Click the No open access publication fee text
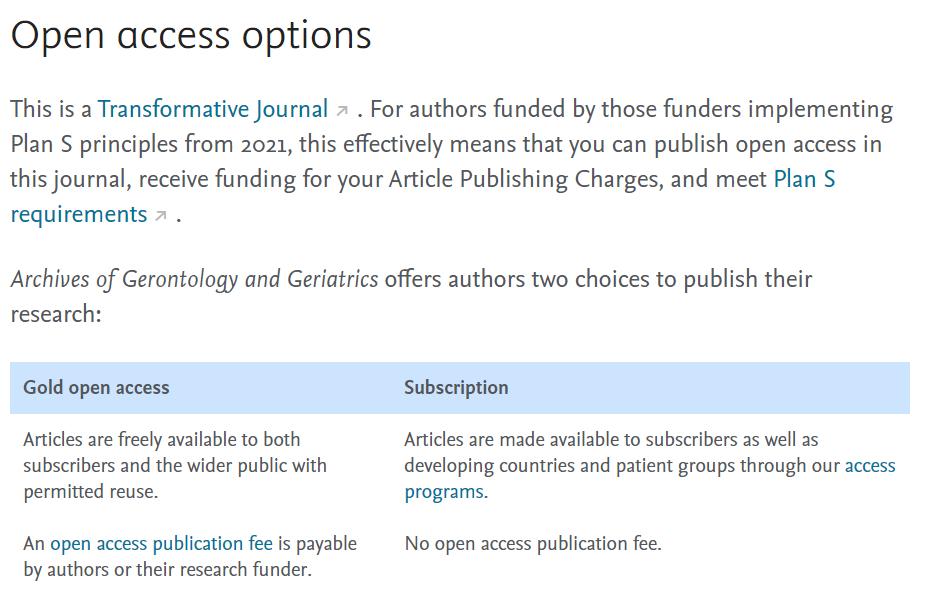 pyautogui.click(x=533, y=544)
